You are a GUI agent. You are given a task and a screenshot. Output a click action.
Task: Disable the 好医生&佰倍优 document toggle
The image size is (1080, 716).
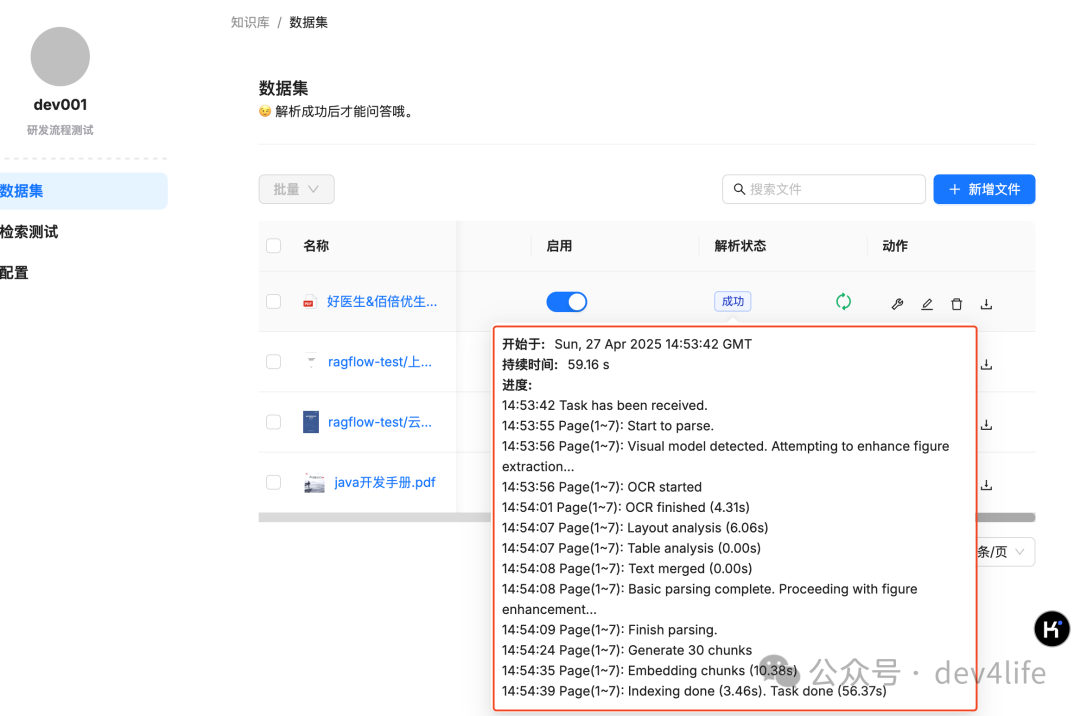(x=567, y=301)
